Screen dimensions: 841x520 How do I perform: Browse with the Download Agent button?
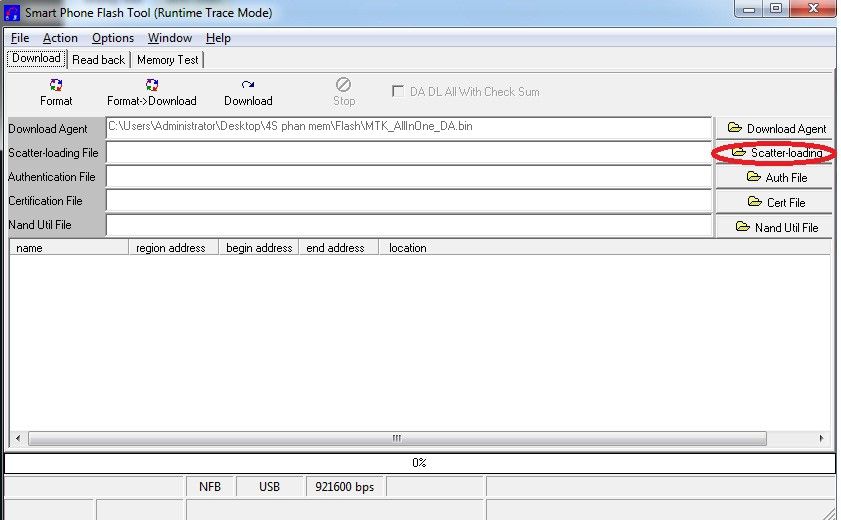776,129
